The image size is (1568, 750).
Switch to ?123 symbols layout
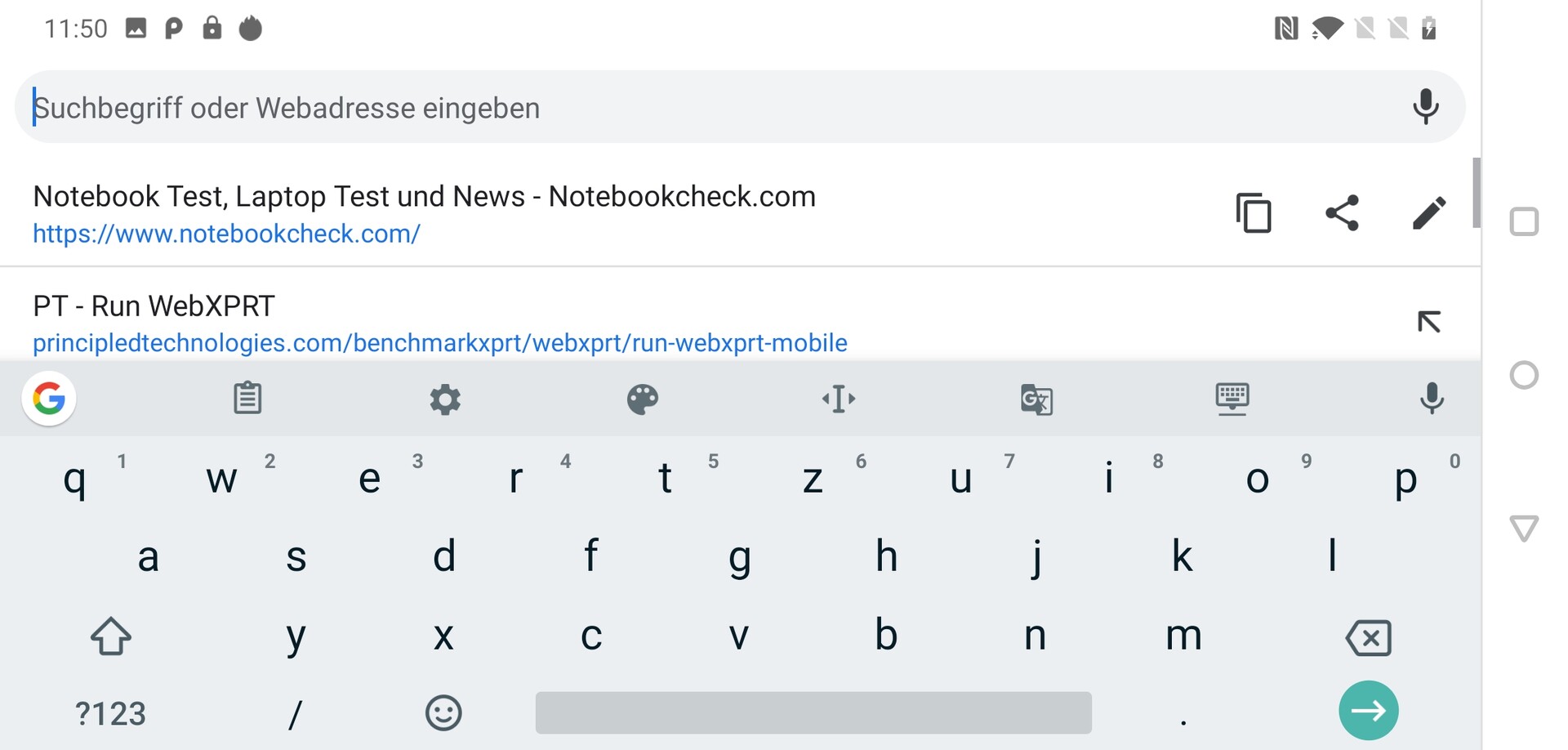[x=110, y=713]
